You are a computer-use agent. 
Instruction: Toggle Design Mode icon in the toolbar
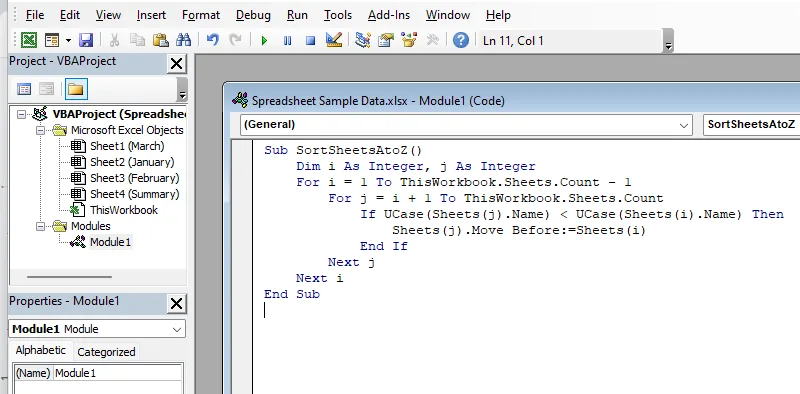334,40
